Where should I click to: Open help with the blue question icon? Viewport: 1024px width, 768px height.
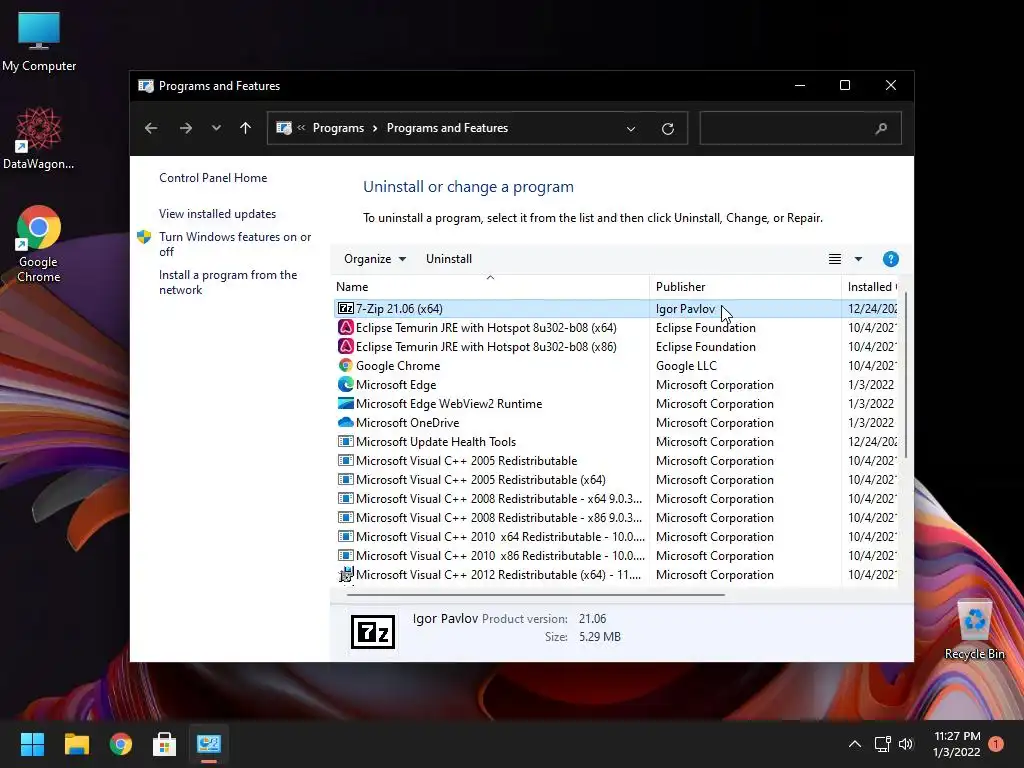click(890, 259)
